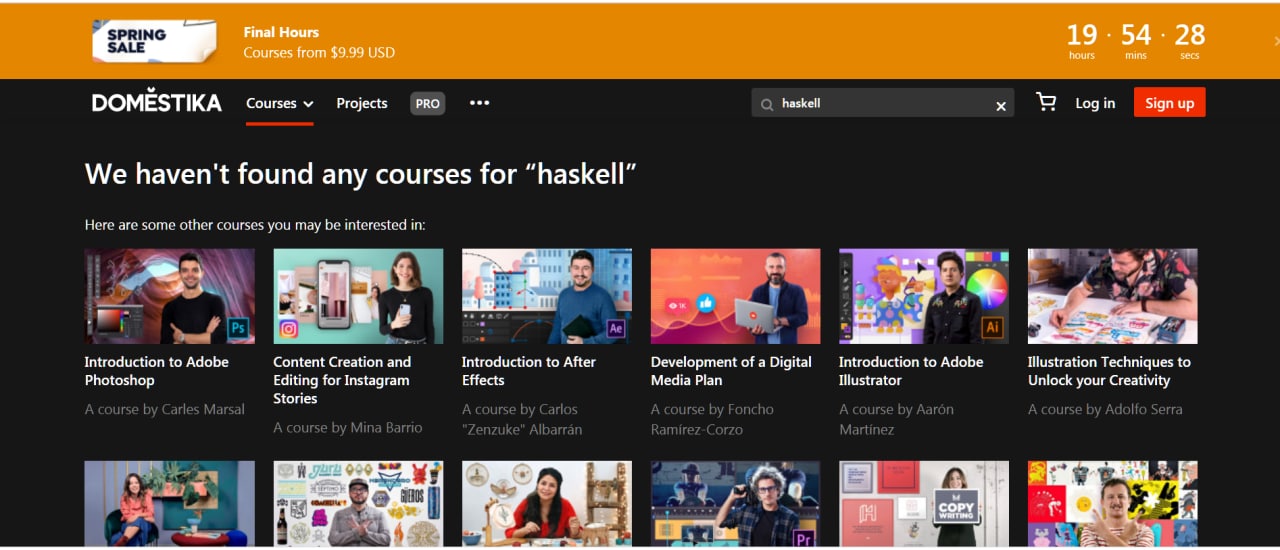Open the PRO badge link
1280x550 pixels.
tap(427, 103)
